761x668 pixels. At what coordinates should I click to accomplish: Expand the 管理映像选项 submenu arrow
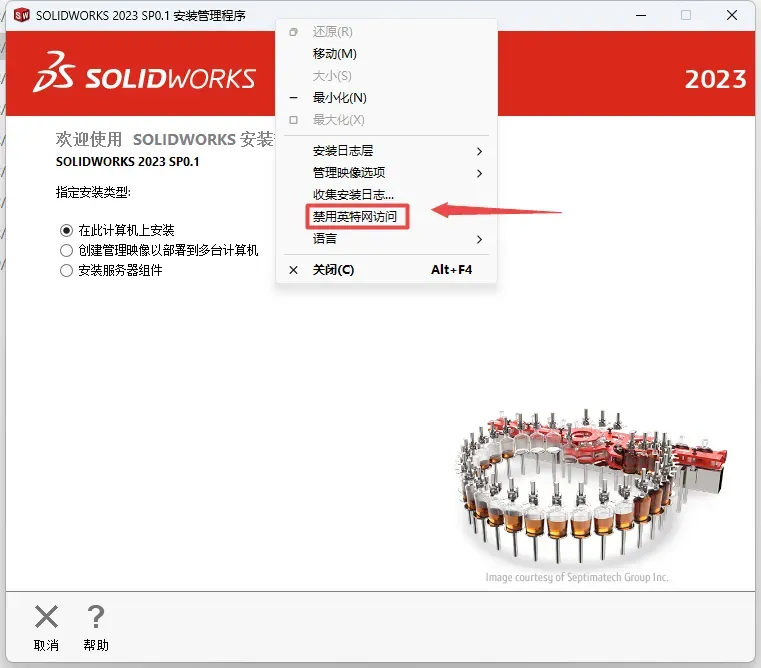[479, 173]
